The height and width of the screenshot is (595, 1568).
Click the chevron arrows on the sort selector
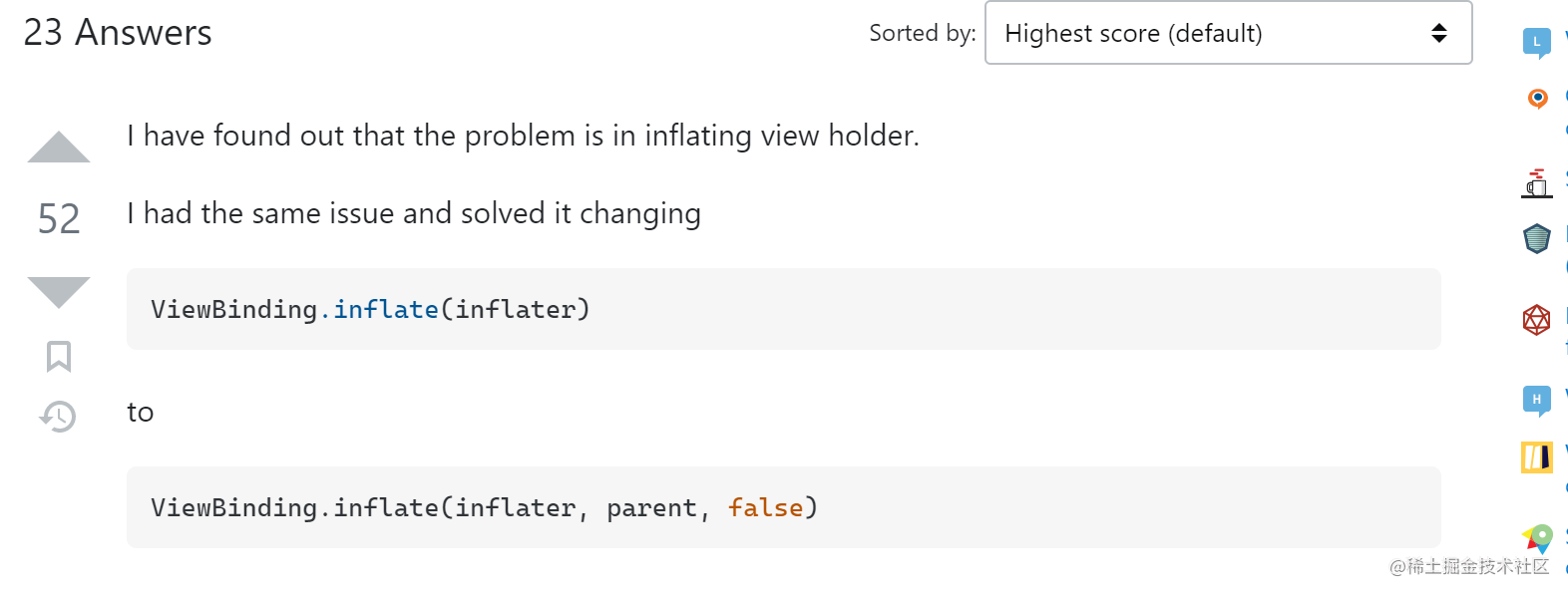coord(1438,33)
